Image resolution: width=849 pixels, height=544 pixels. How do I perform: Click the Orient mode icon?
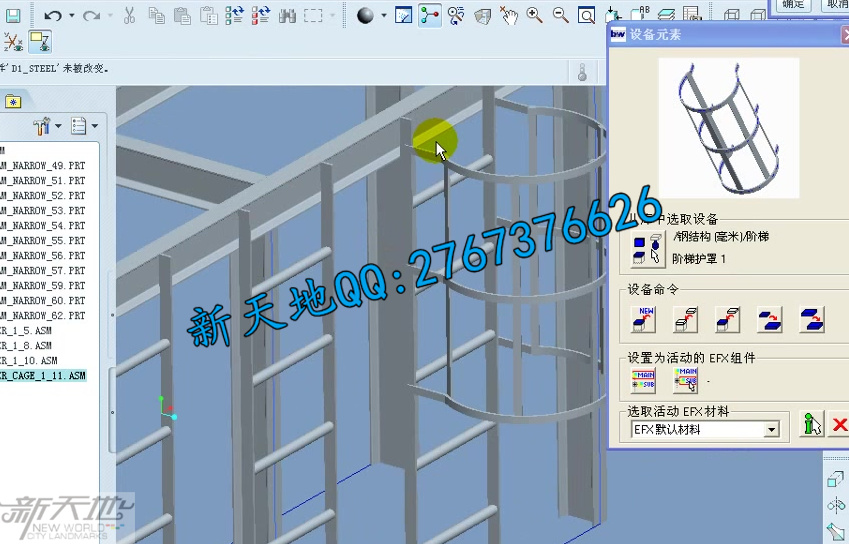(456, 15)
